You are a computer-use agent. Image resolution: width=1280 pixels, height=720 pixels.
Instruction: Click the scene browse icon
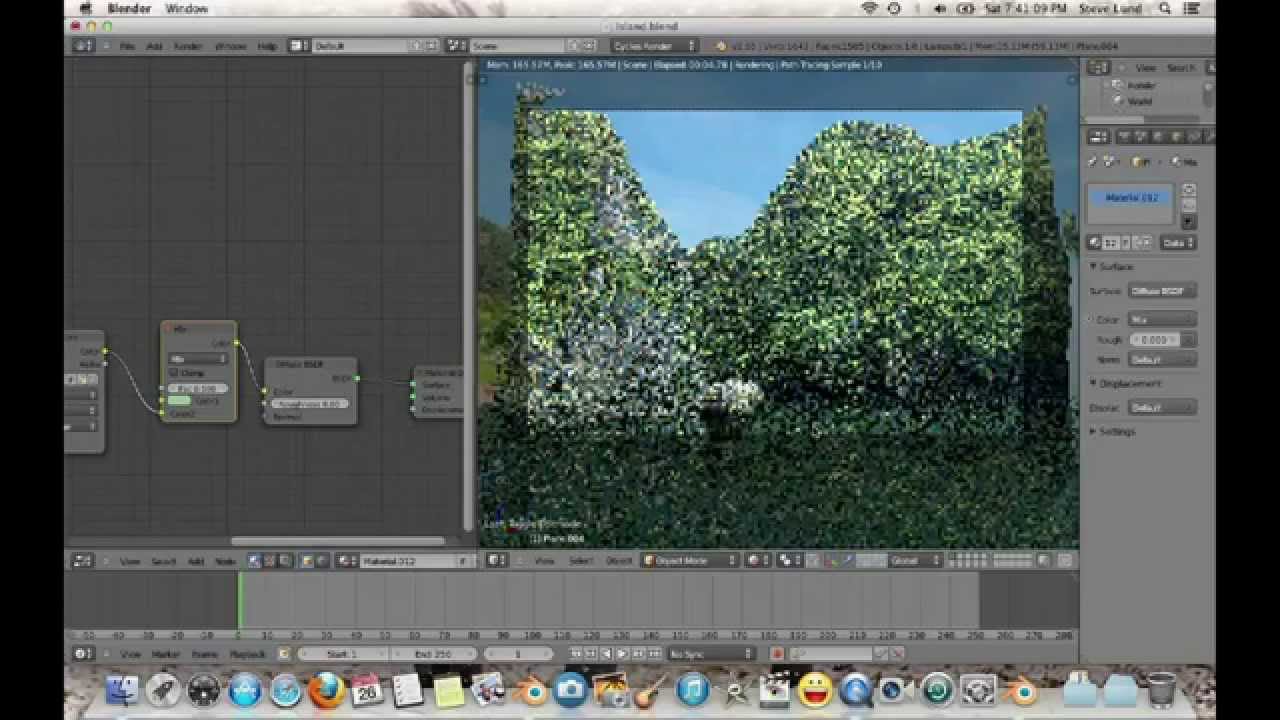point(457,46)
